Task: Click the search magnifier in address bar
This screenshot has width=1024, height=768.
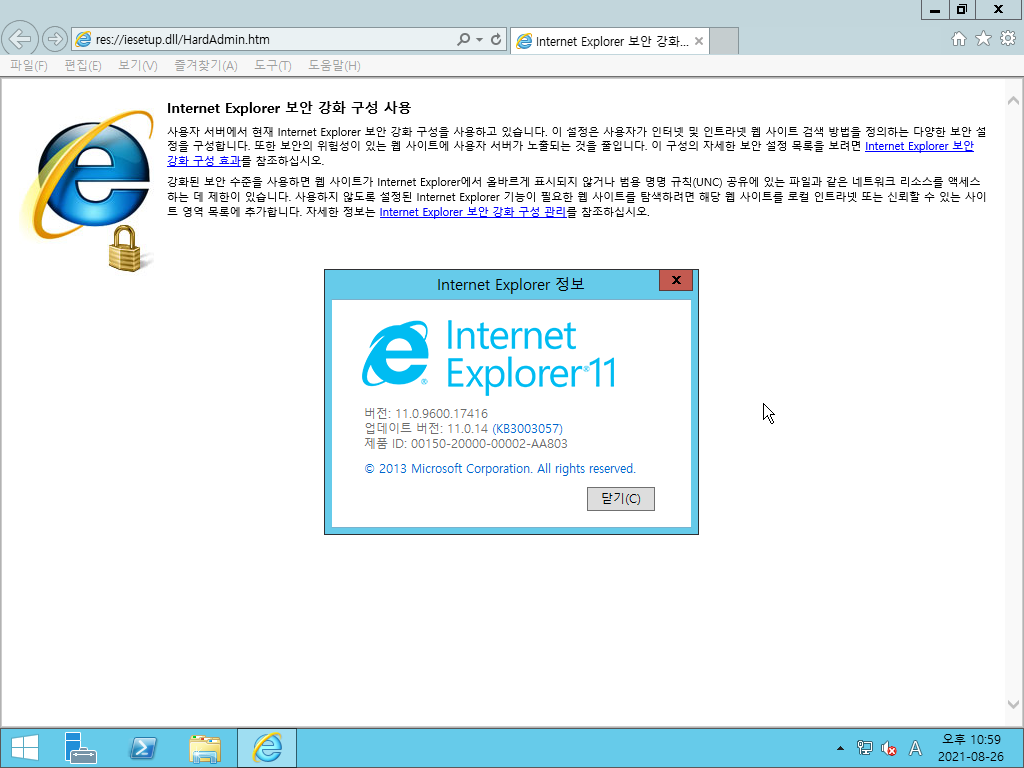Action: tap(463, 39)
